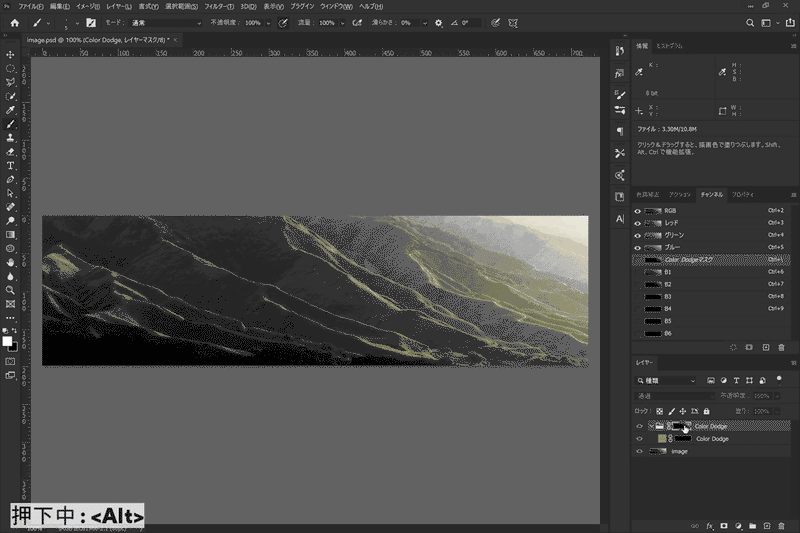800x533 pixels.
Task: Go to the Home screen icon
Action: tap(15, 23)
